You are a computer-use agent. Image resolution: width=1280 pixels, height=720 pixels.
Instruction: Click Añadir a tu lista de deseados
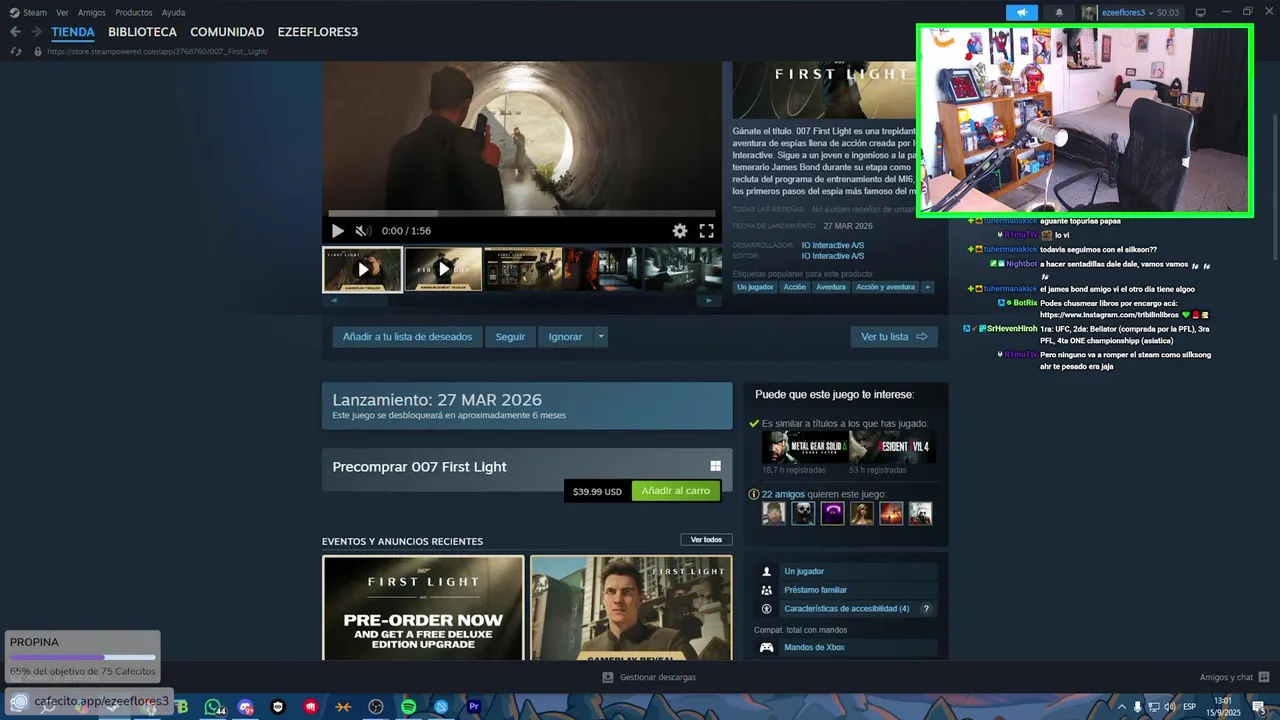coord(407,337)
